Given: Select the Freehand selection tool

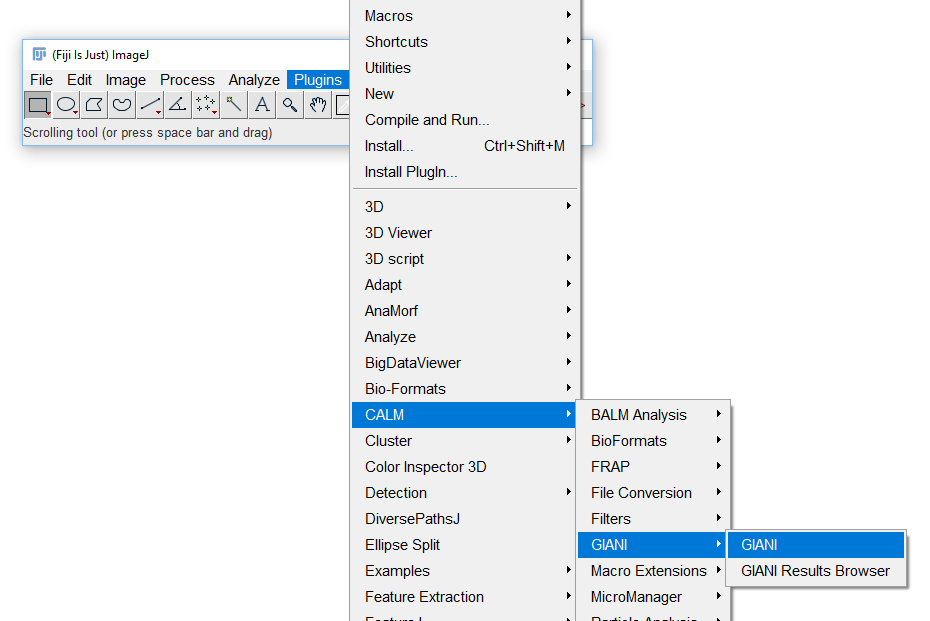Looking at the screenshot, I should point(122,105).
